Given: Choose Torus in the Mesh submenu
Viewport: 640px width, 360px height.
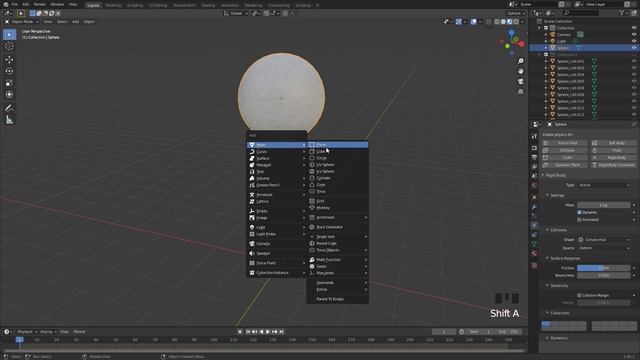Looking at the screenshot, I should click(338, 191).
